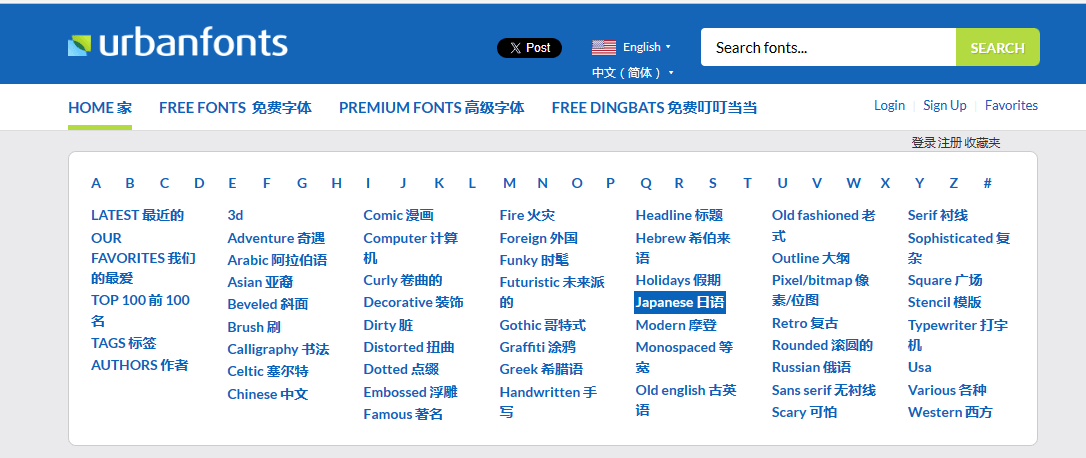Open the English language dropdown
The width and height of the screenshot is (1086, 458).
click(646, 47)
